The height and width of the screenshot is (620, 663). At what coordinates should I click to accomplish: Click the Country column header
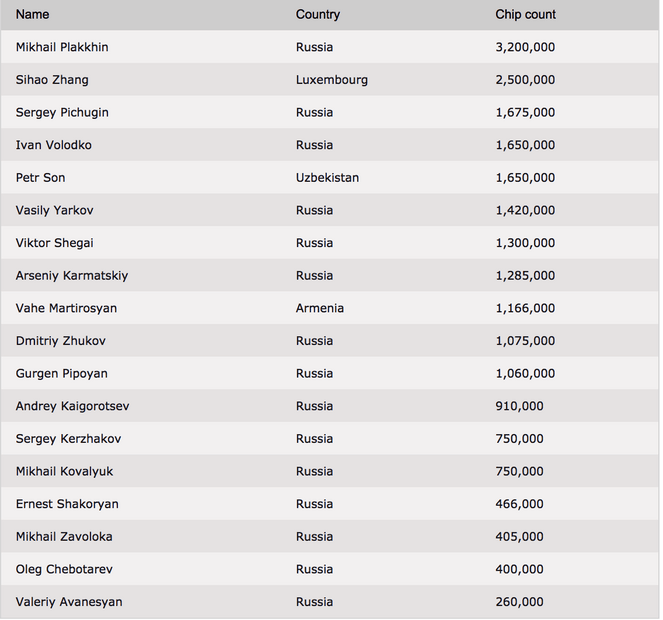click(318, 14)
